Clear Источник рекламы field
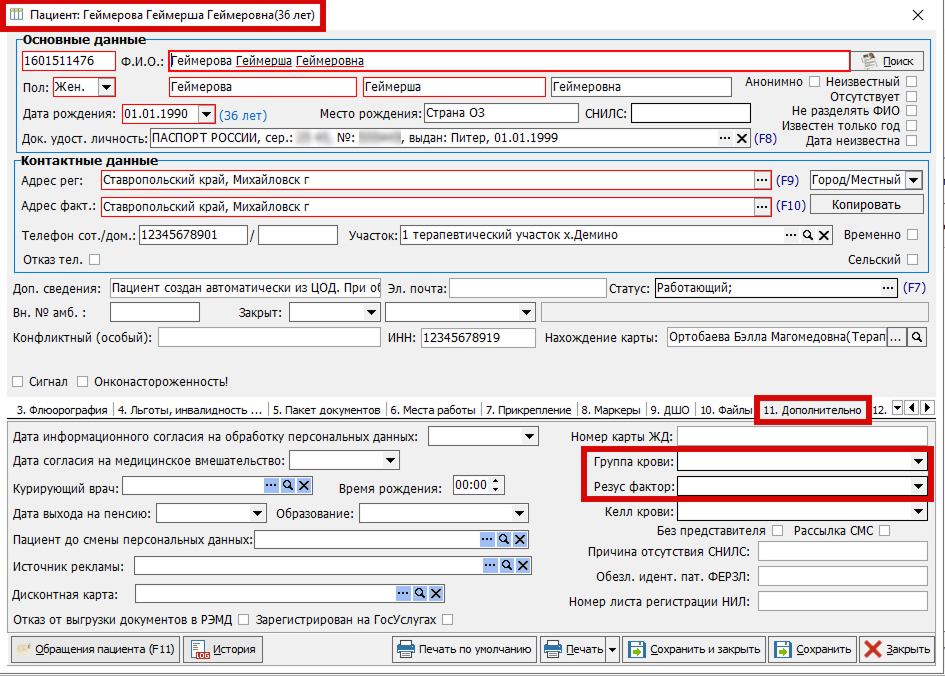Image resolution: width=945 pixels, height=676 pixels. (x=523, y=565)
